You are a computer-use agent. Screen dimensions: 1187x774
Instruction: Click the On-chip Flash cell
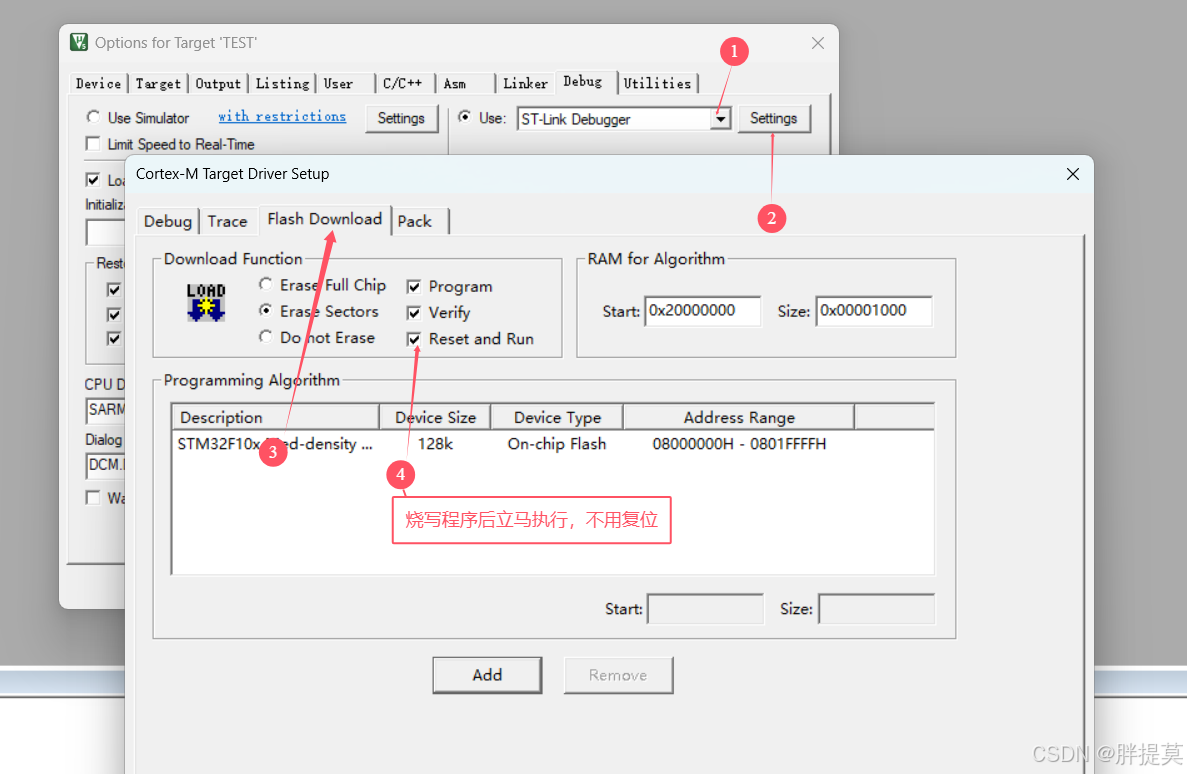click(556, 444)
